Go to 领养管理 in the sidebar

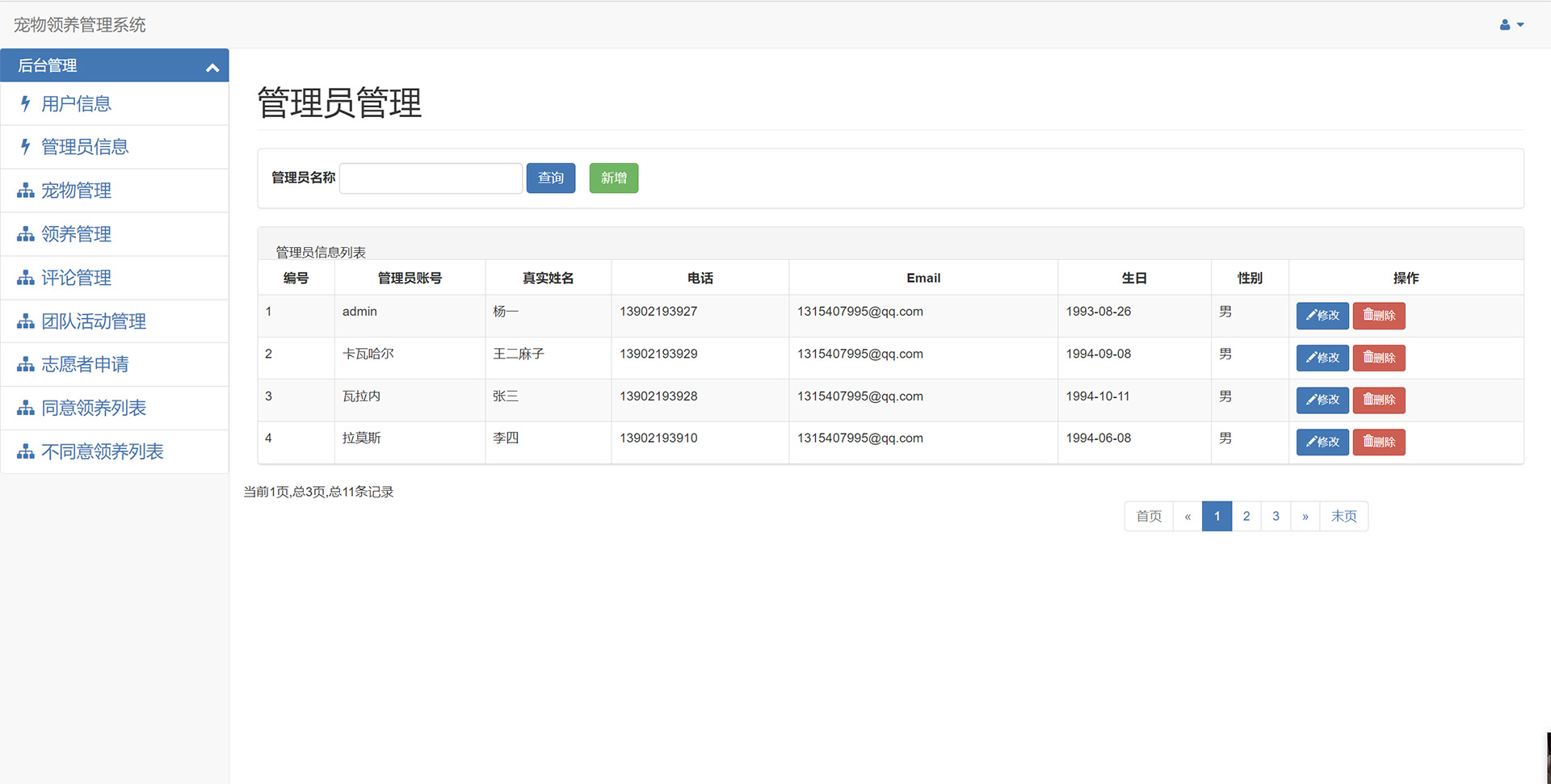coord(115,234)
